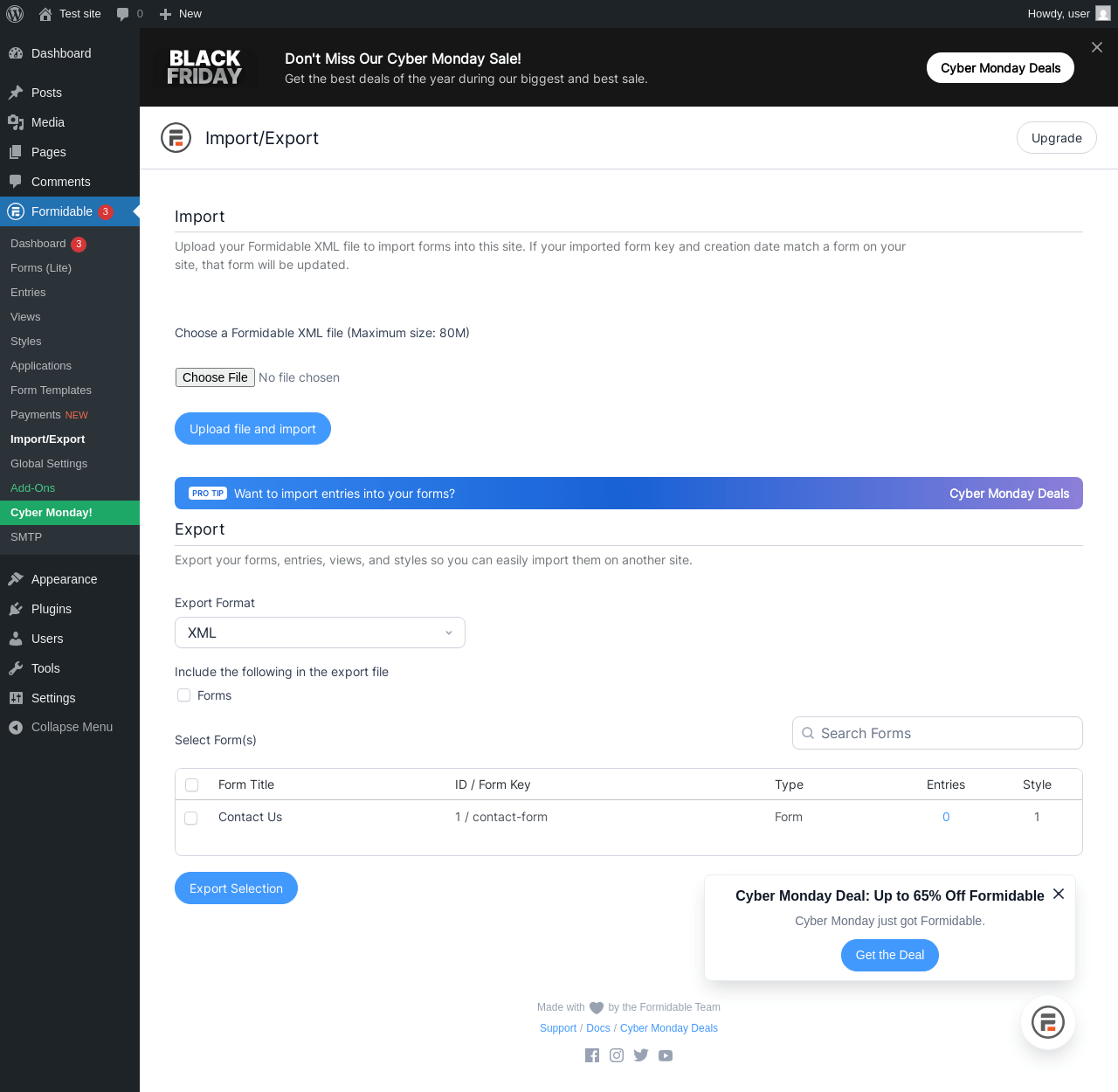Click the Media icon in sidebar
This screenshot has width=1118, height=1092.
16,122
